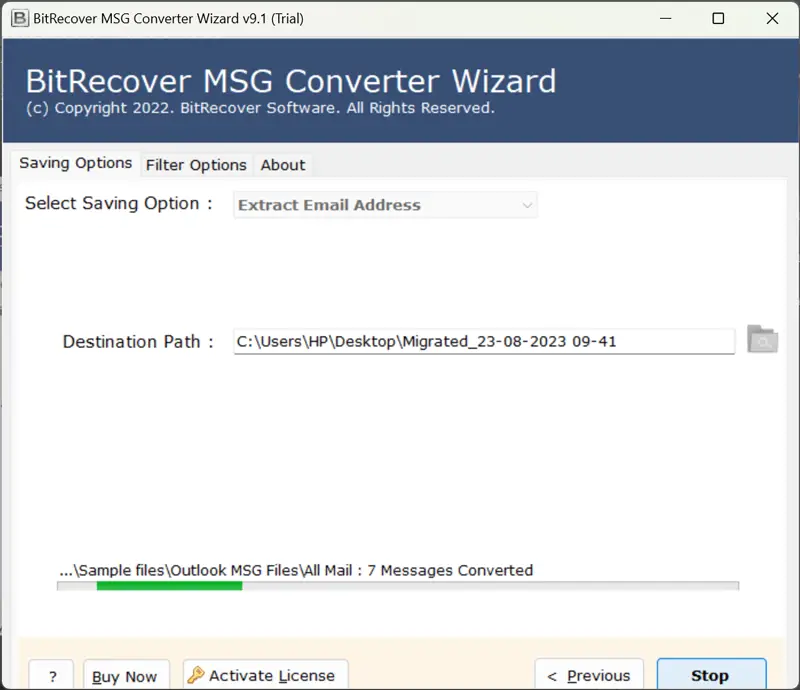Click the folder browse icon beside Destination Path
This screenshot has width=800, height=690.
(762, 340)
